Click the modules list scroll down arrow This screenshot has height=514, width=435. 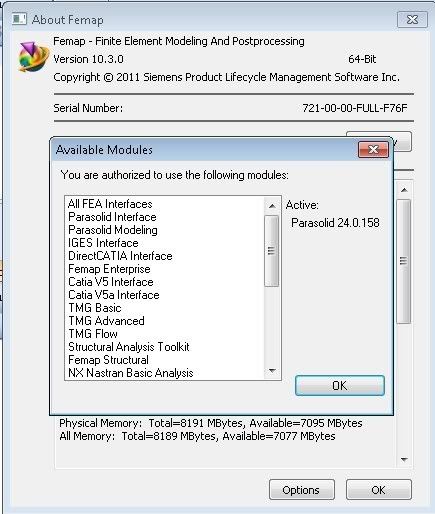[x=272, y=370]
